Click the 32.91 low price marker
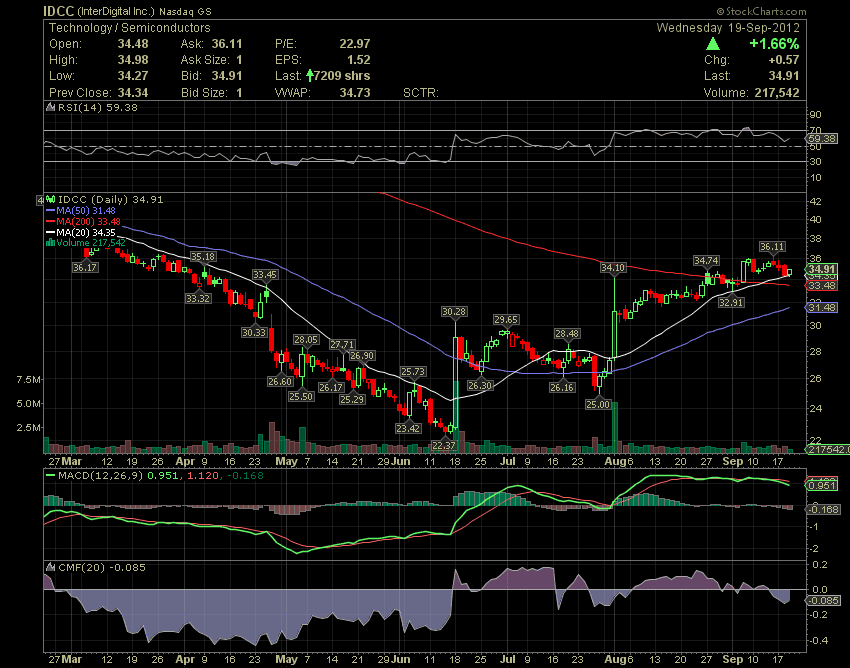Viewport: 850px width, 668px height. click(x=731, y=302)
